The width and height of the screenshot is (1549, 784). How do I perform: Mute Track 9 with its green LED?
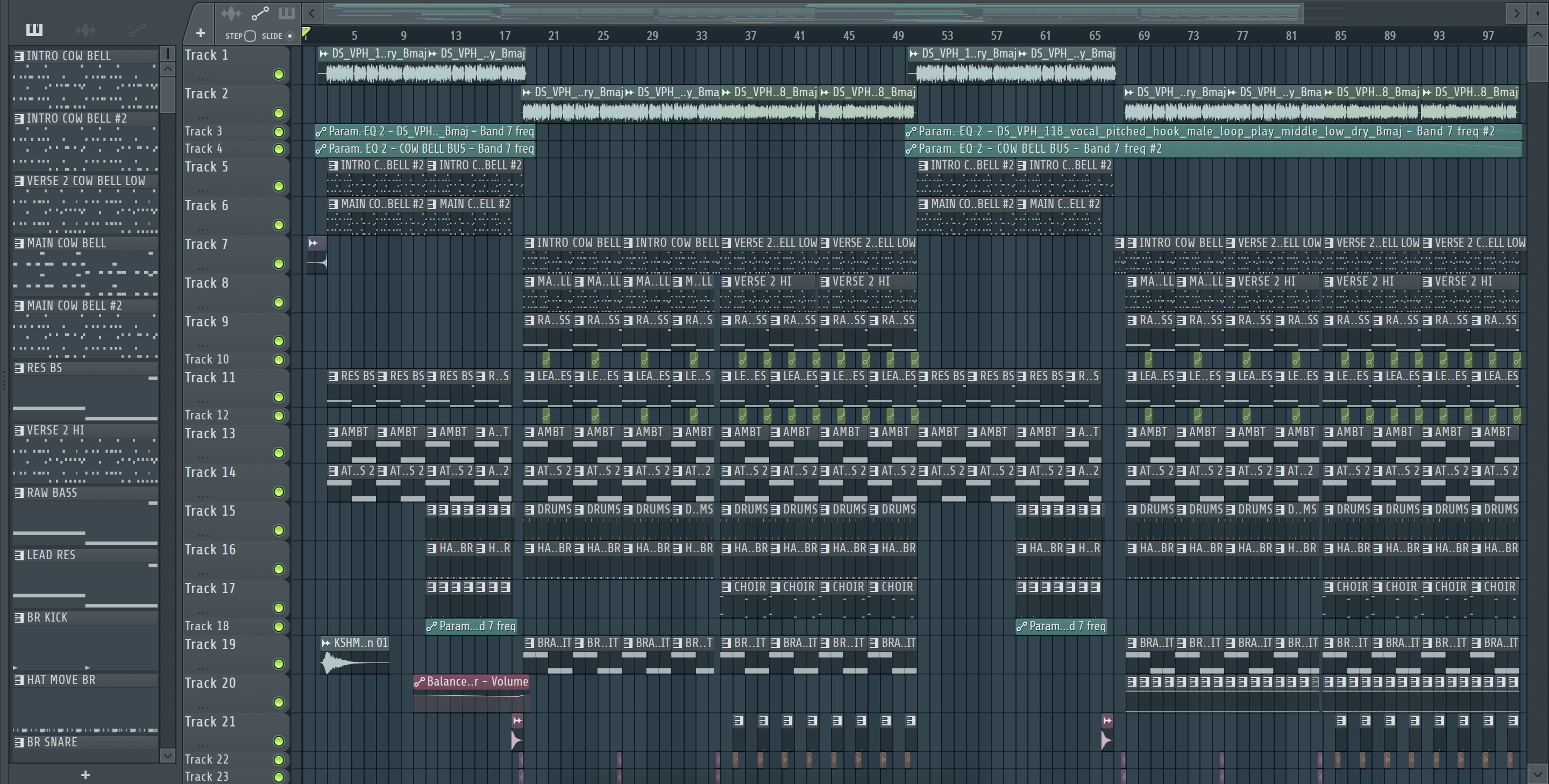point(279,341)
